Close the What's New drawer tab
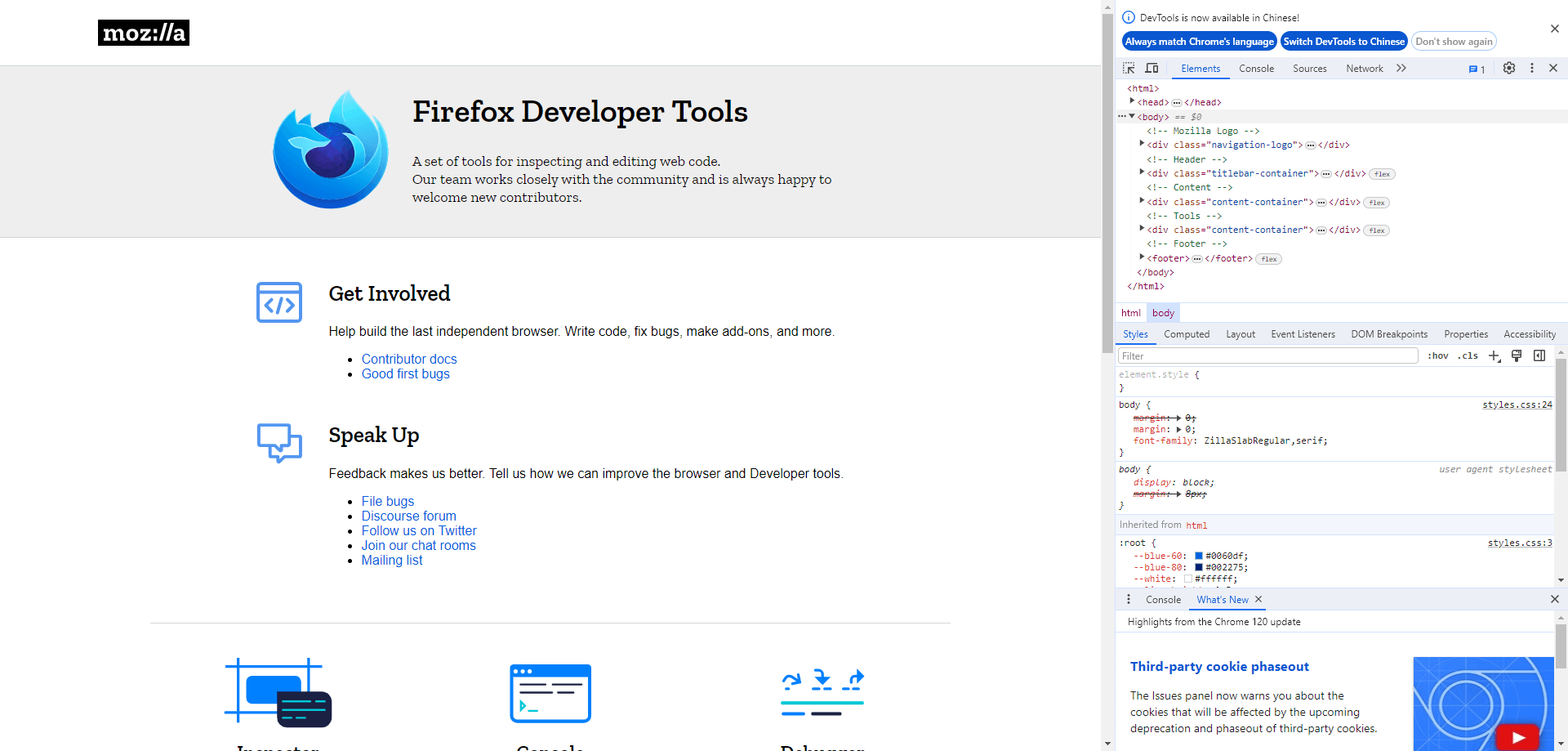The height and width of the screenshot is (751, 1568). (x=1258, y=600)
